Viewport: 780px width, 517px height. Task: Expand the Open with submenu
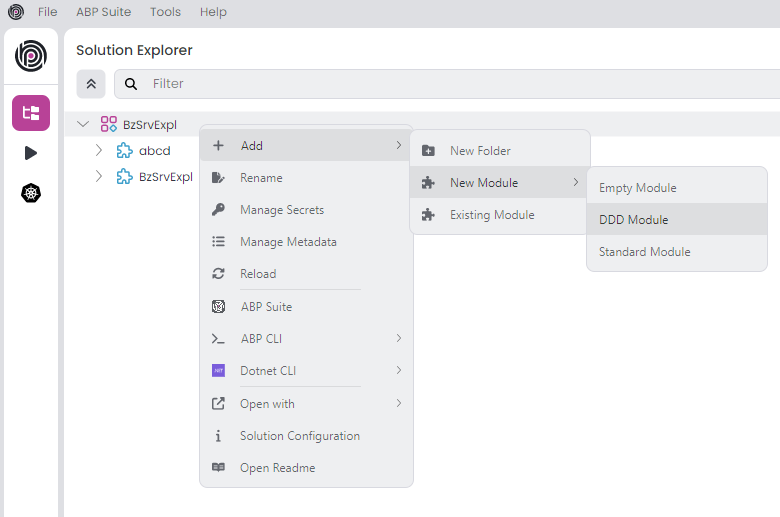coord(306,404)
